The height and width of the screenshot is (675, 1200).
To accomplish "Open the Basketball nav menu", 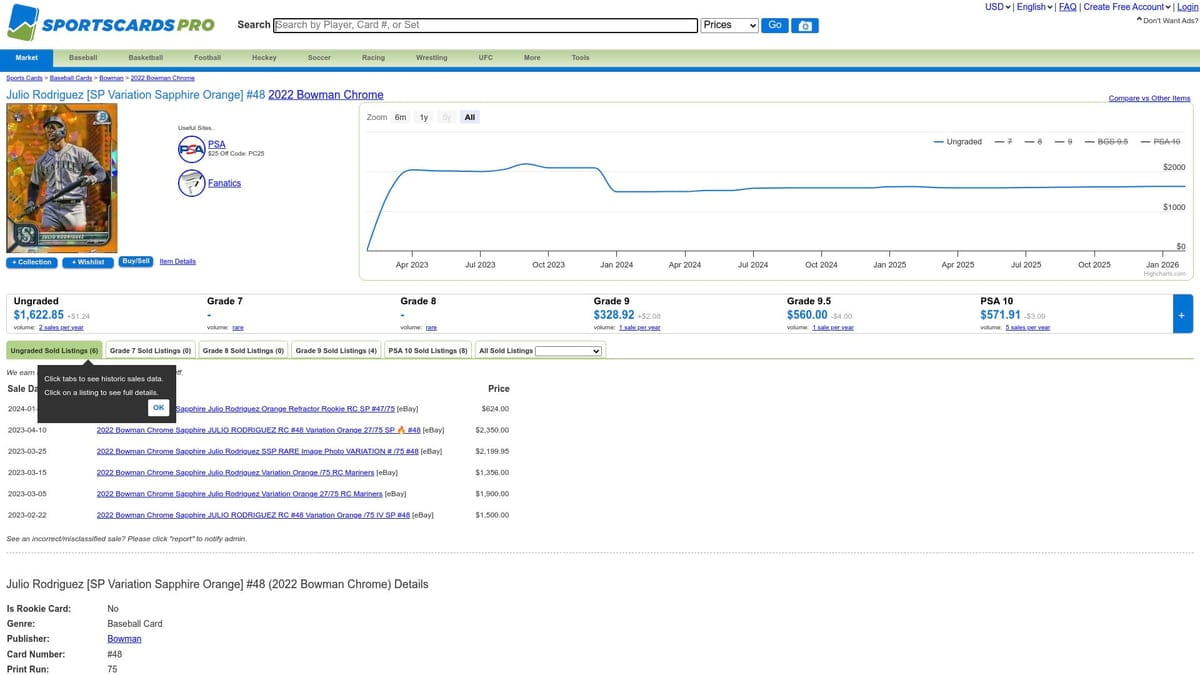I will click(x=145, y=57).
